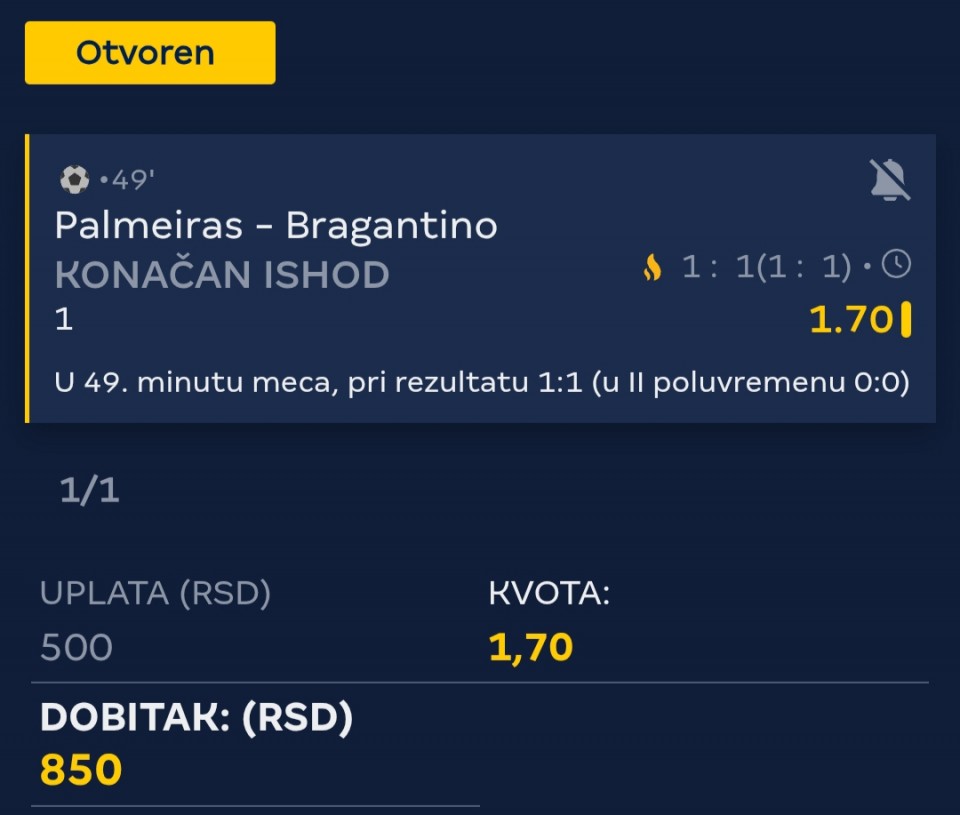Click the 850 payout amount

tap(81, 770)
